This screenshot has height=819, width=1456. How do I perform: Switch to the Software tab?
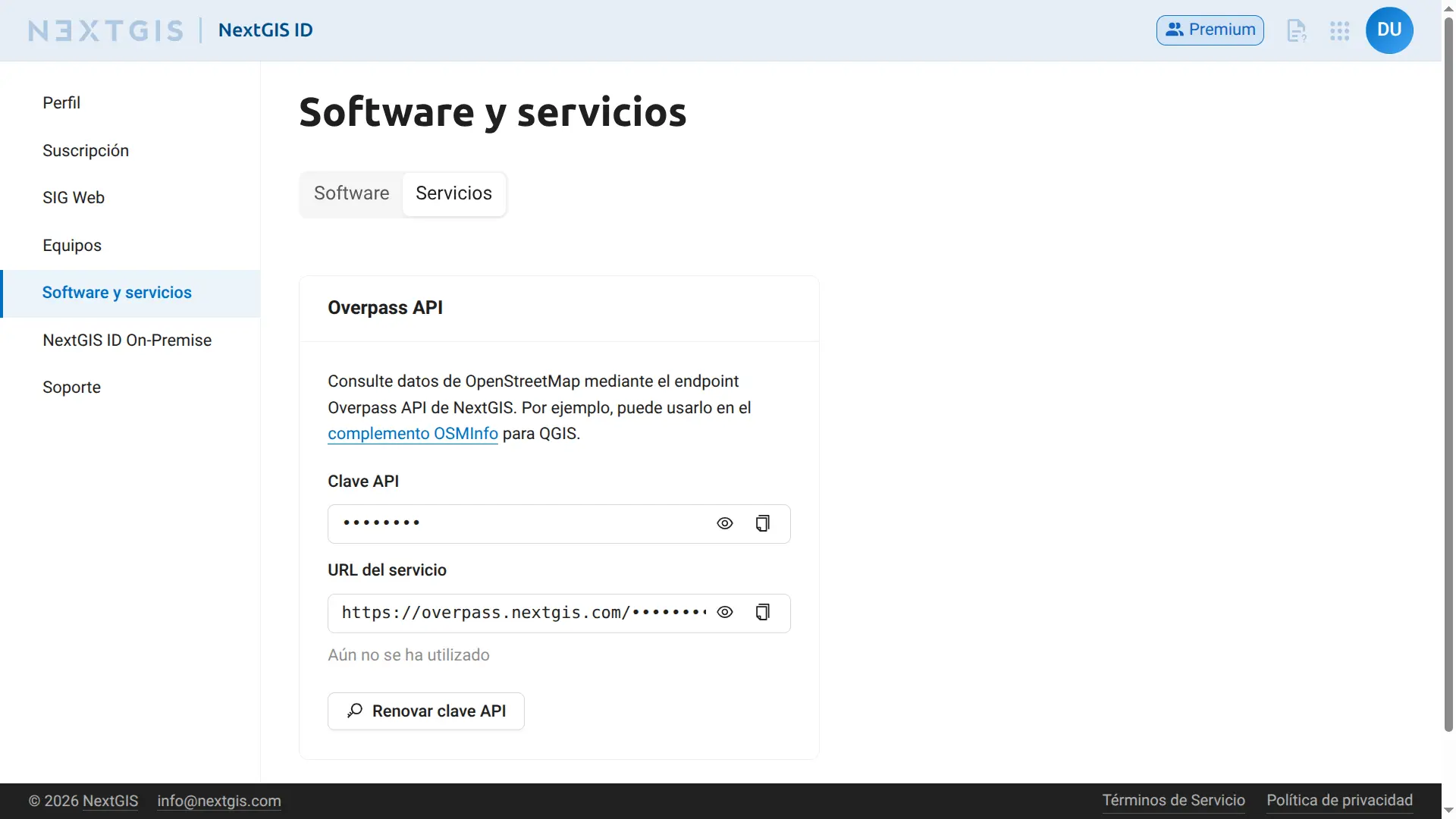tap(351, 193)
